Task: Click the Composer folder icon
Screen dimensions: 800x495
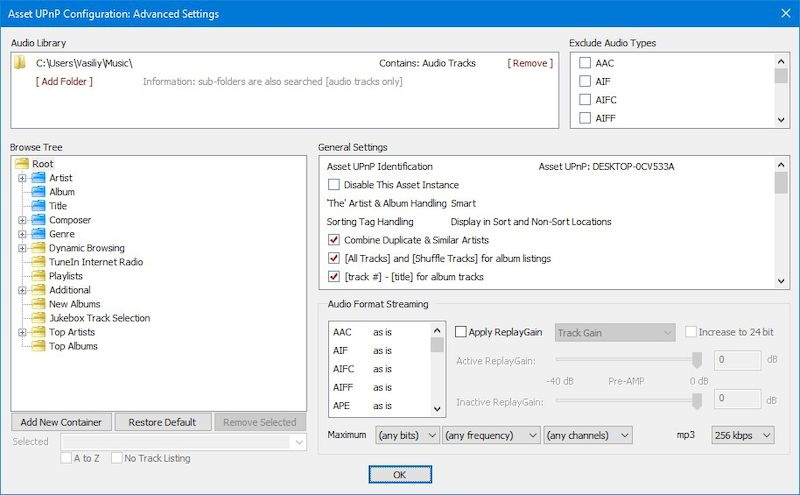Action: pyautogui.click(x=39, y=220)
